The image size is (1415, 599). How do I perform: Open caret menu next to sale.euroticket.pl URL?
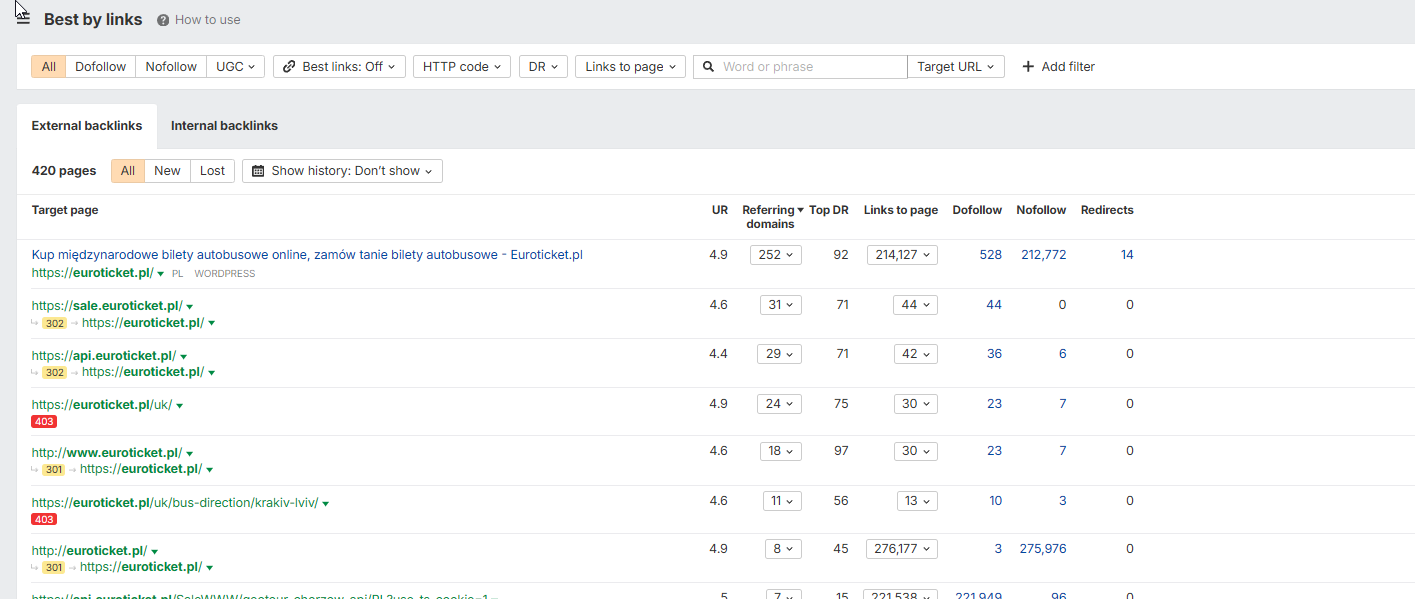tap(190, 307)
